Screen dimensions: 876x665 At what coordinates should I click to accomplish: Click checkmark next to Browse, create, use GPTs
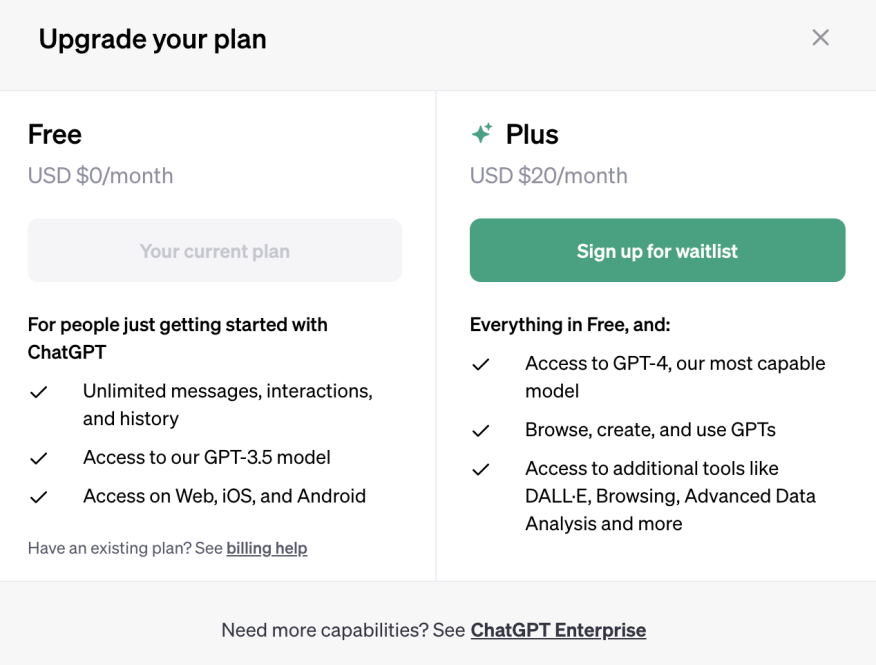click(x=481, y=429)
